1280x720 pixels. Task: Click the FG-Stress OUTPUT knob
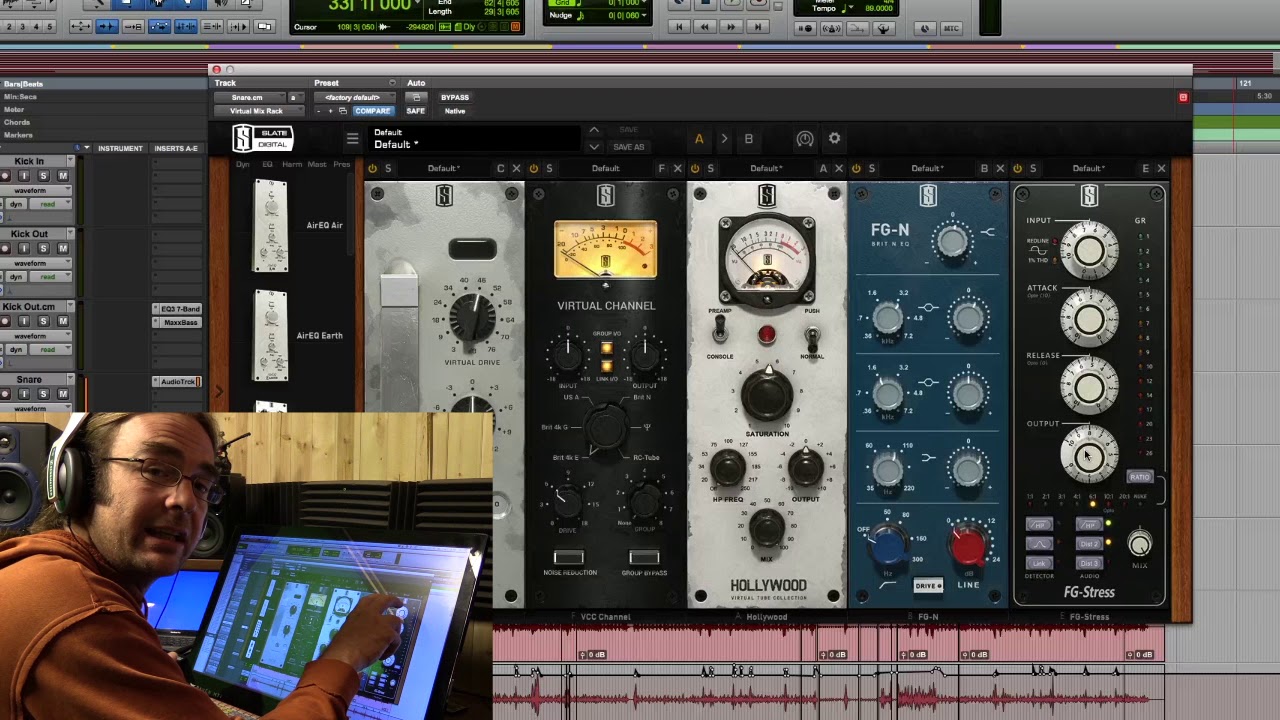[1088, 456]
